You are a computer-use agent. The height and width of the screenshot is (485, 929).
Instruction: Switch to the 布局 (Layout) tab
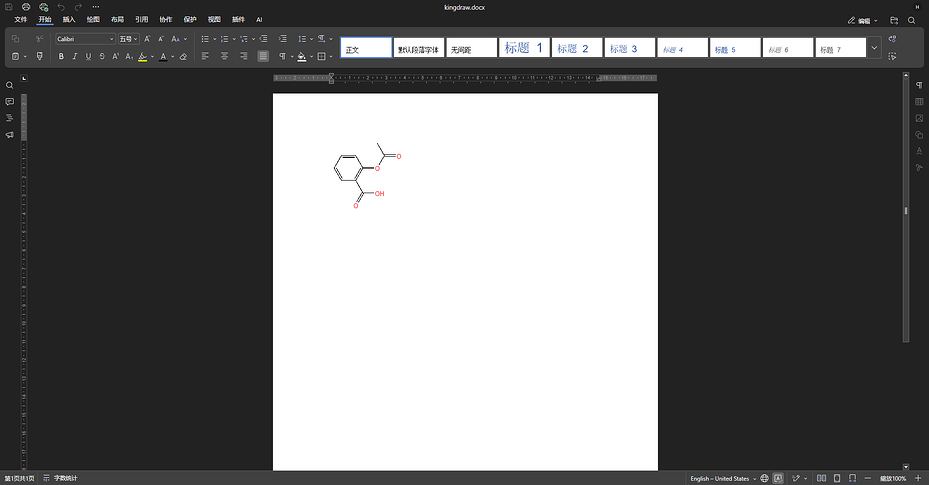pyautogui.click(x=117, y=20)
